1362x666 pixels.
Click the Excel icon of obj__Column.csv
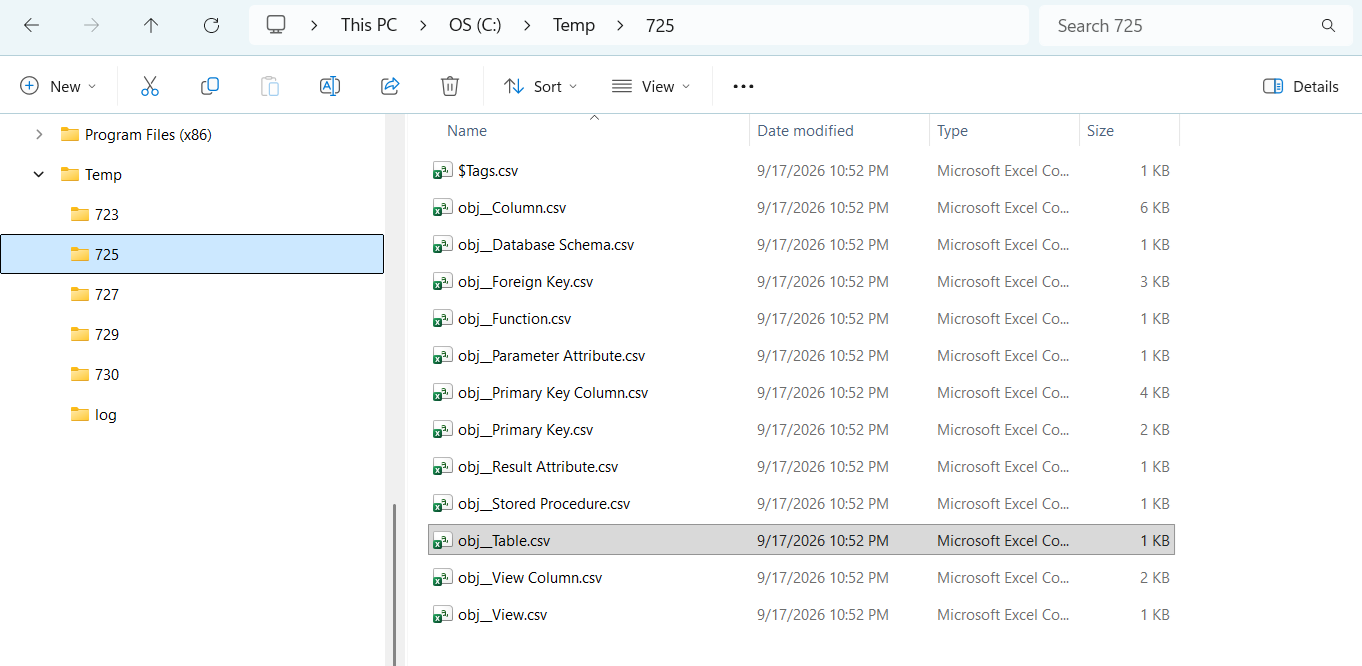pyautogui.click(x=441, y=208)
